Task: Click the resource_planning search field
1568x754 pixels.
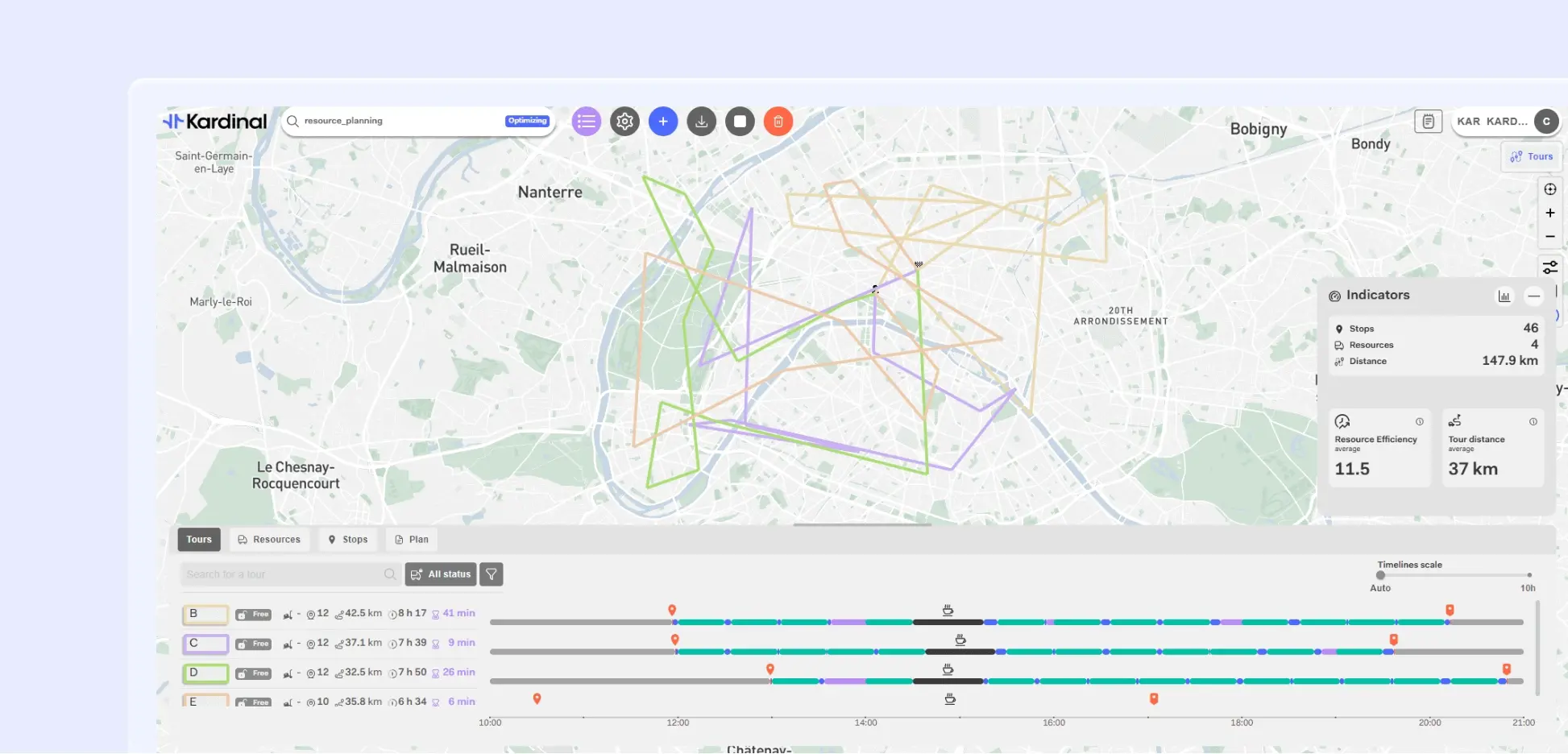Action: (418, 122)
